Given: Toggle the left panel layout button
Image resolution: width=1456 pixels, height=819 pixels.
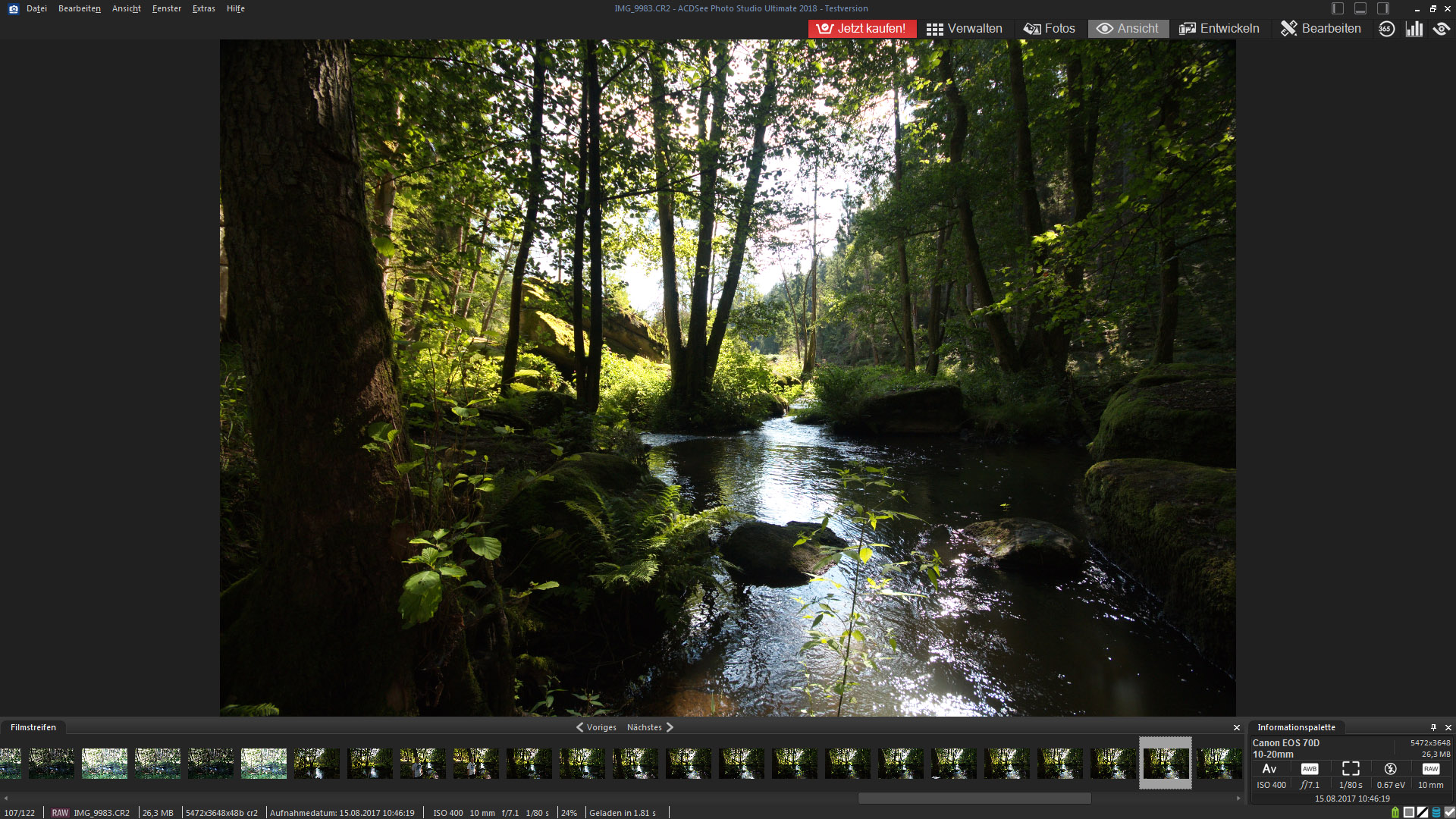Looking at the screenshot, I should [x=1338, y=8].
